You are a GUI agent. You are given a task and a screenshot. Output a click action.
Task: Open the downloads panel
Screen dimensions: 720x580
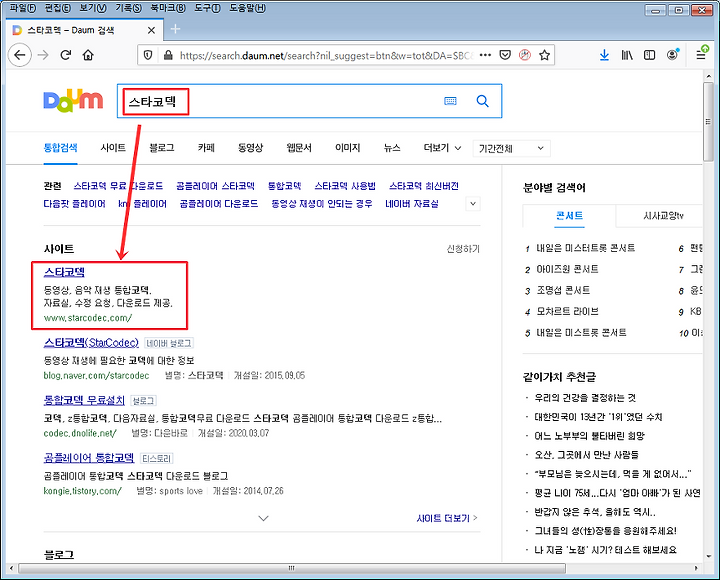tap(604, 55)
